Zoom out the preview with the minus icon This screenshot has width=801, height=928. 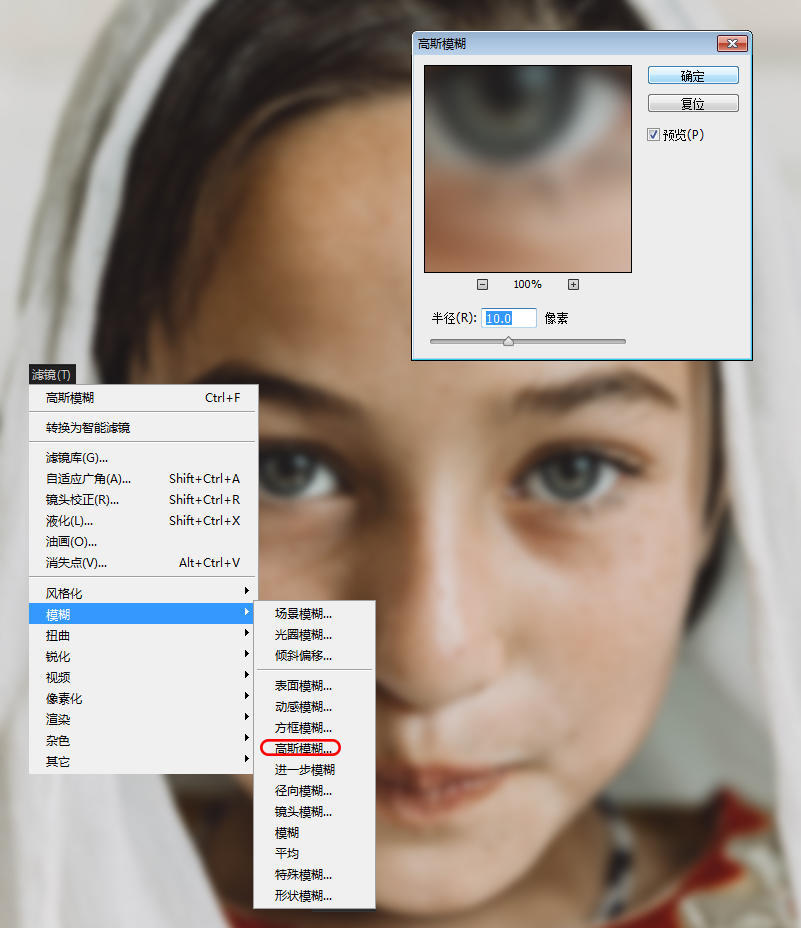coord(483,284)
